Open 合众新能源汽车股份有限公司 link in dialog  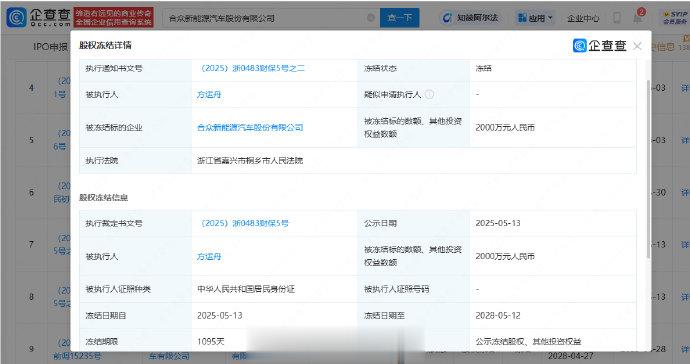tap(250, 128)
